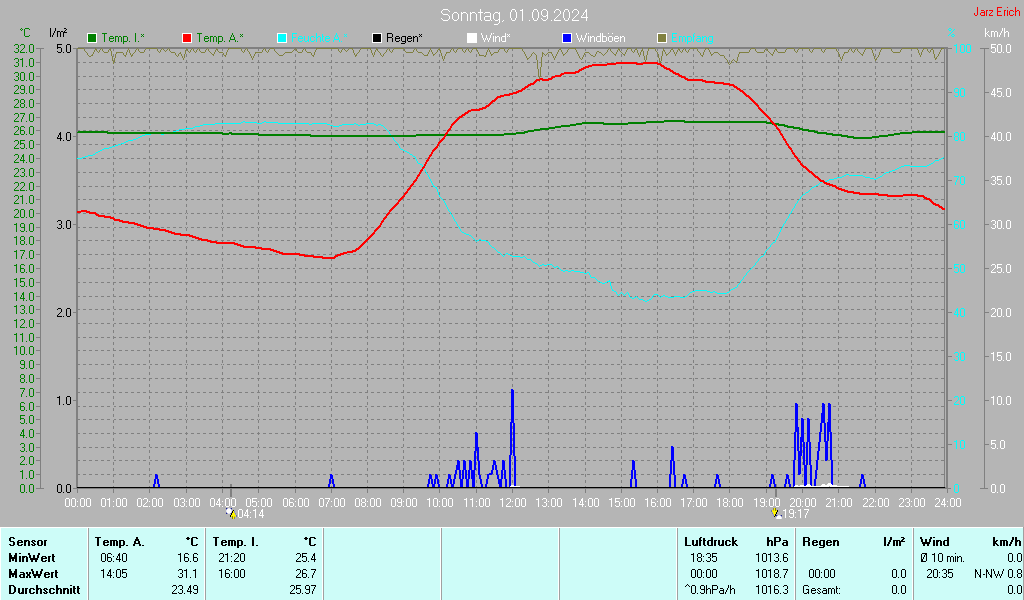Click the '21:00' time axis label

click(839, 502)
